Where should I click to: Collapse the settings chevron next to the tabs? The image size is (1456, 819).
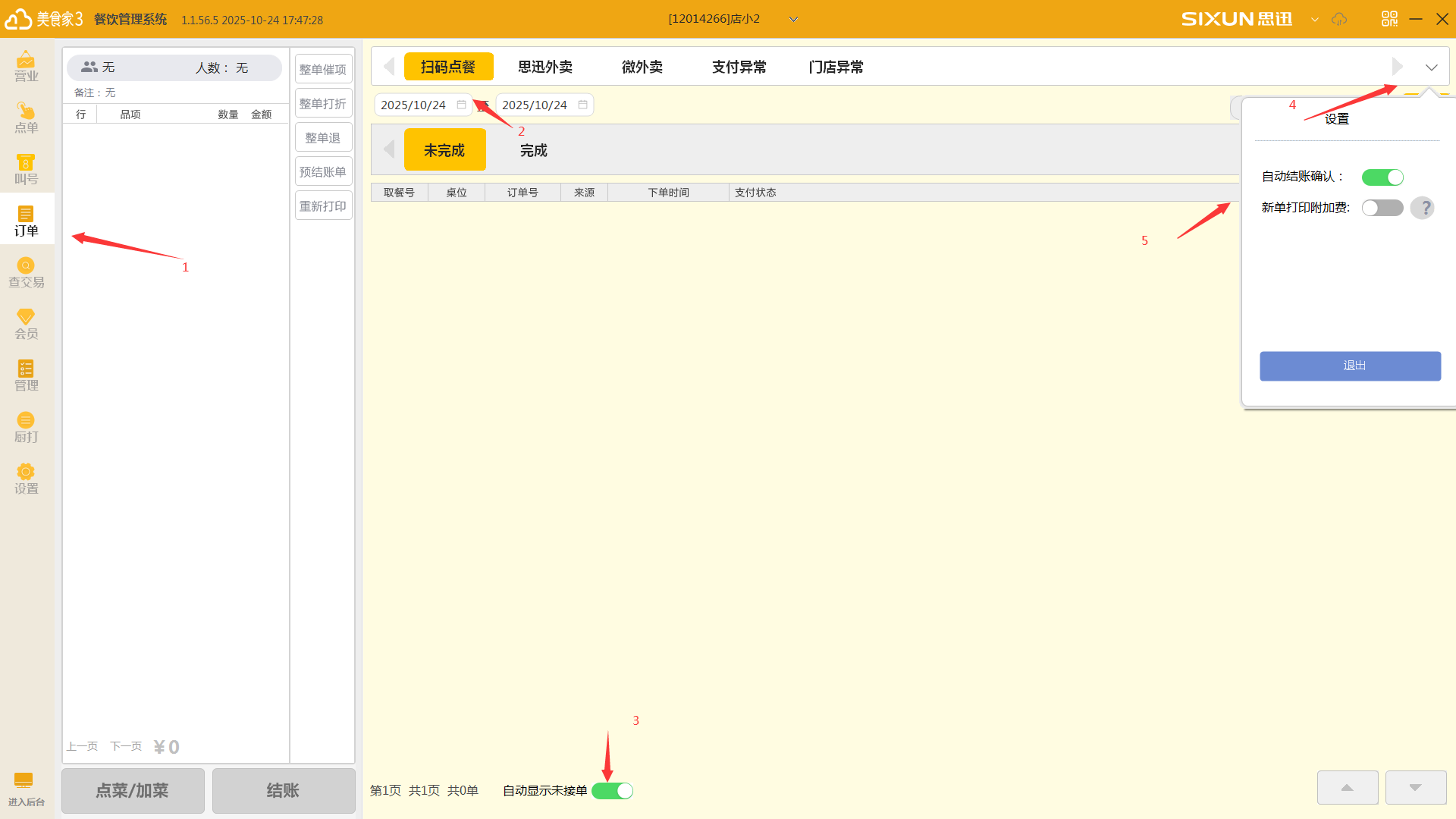(x=1431, y=67)
